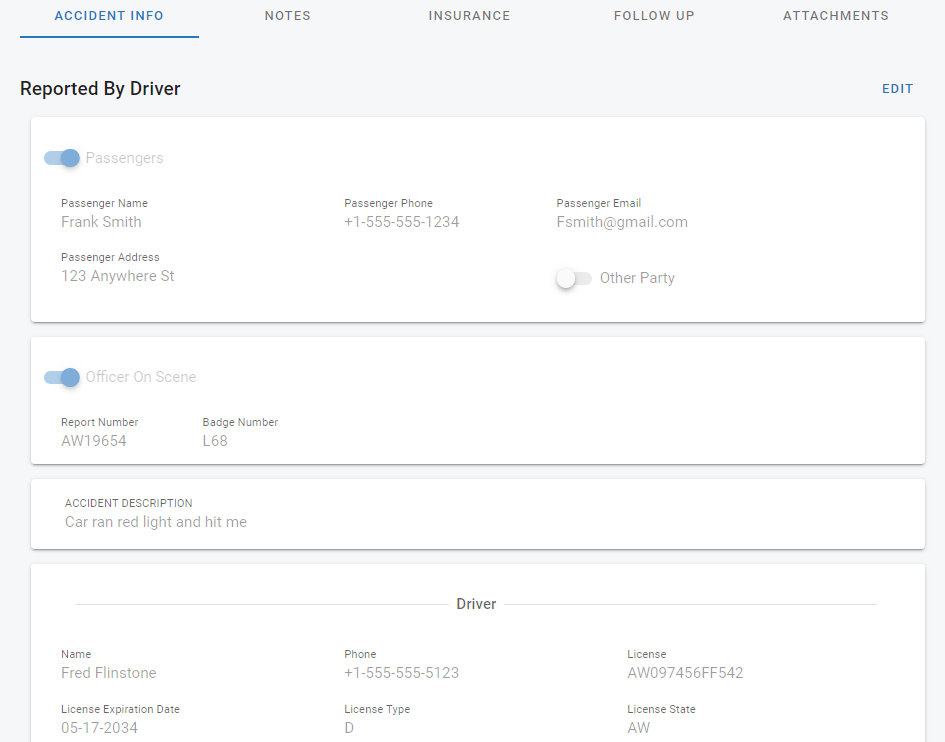Click the Edit link for Reported By Driver
Viewport: 945px width, 742px height.
click(897, 89)
